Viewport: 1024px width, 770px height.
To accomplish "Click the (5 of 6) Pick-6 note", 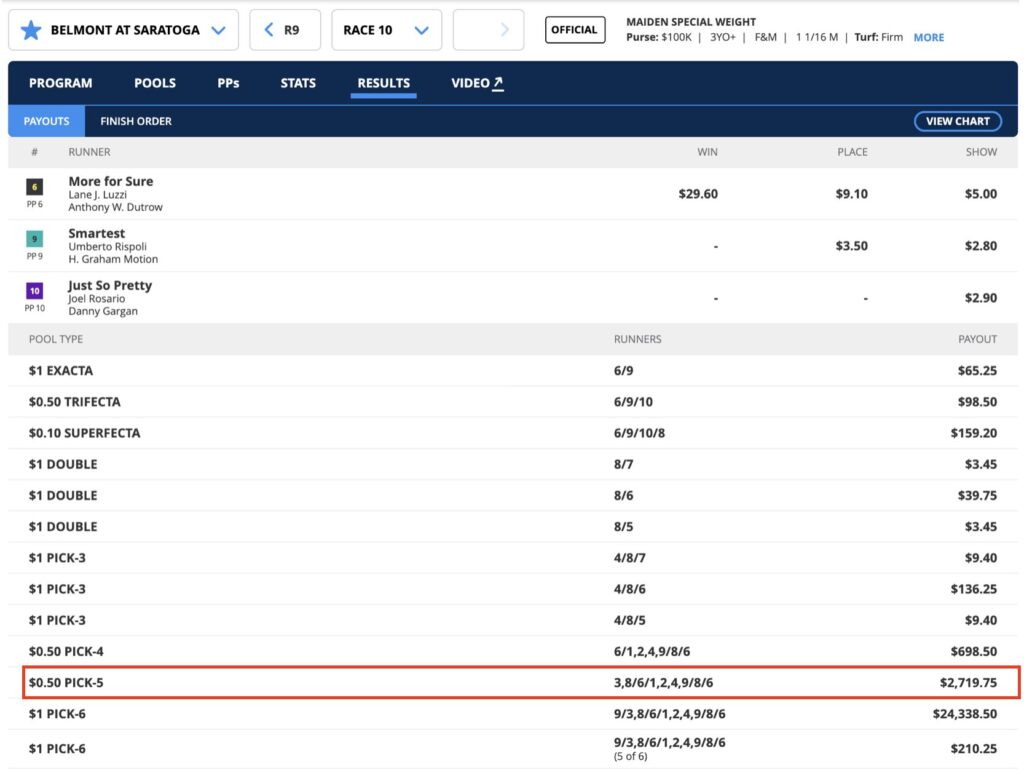I will (x=630, y=756).
